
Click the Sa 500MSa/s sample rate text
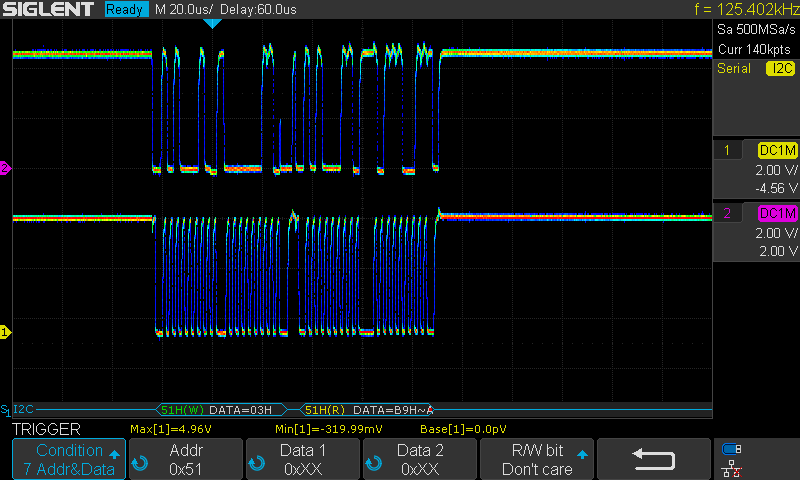point(756,30)
